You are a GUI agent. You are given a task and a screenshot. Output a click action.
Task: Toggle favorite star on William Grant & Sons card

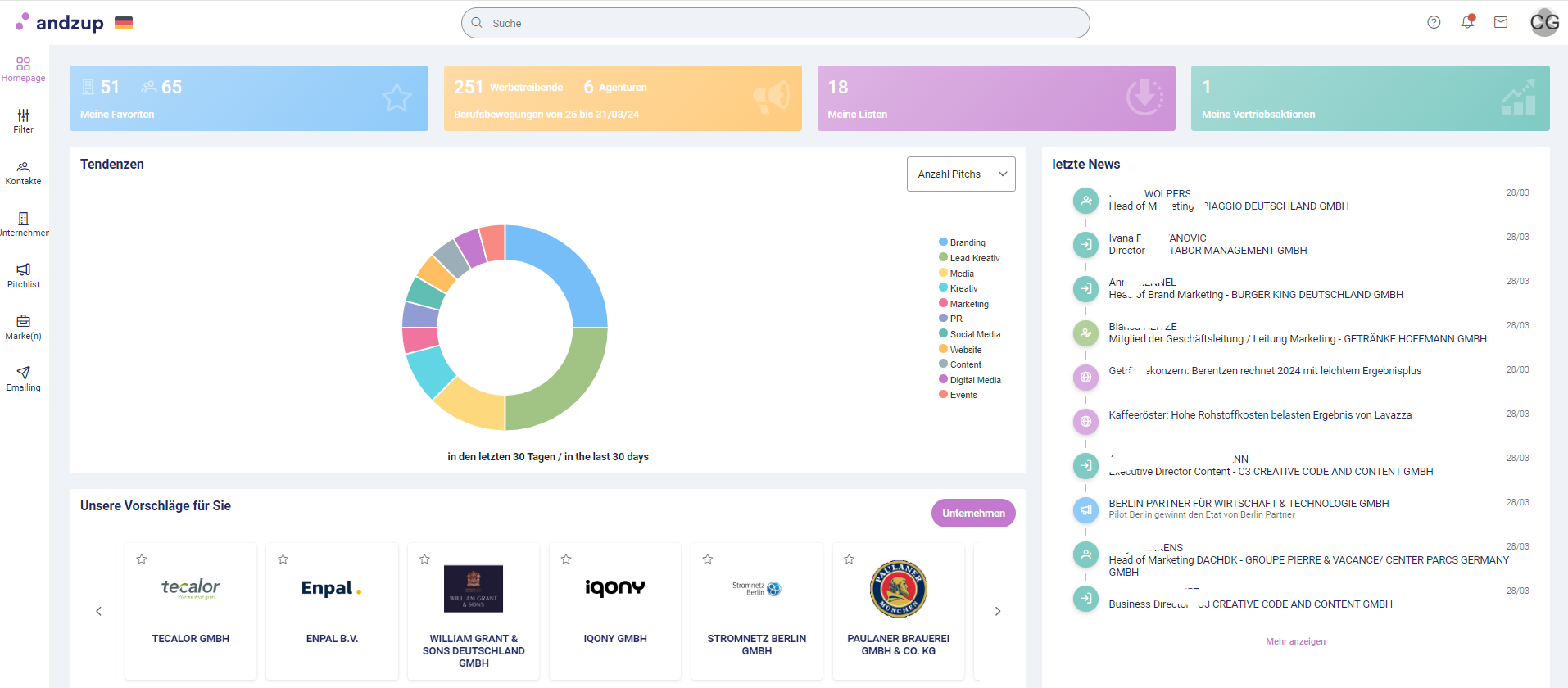click(424, 559)
